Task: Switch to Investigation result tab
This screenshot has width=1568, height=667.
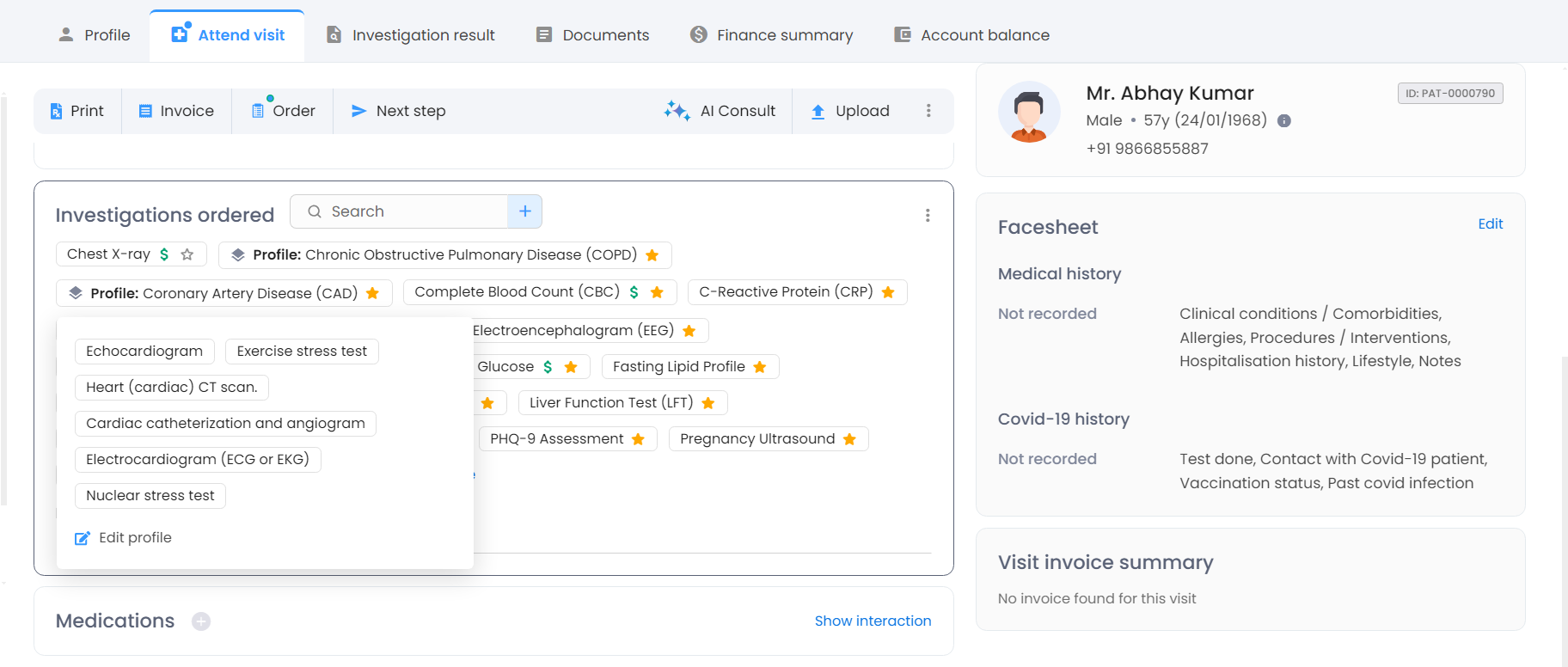Action: (411, 35)
